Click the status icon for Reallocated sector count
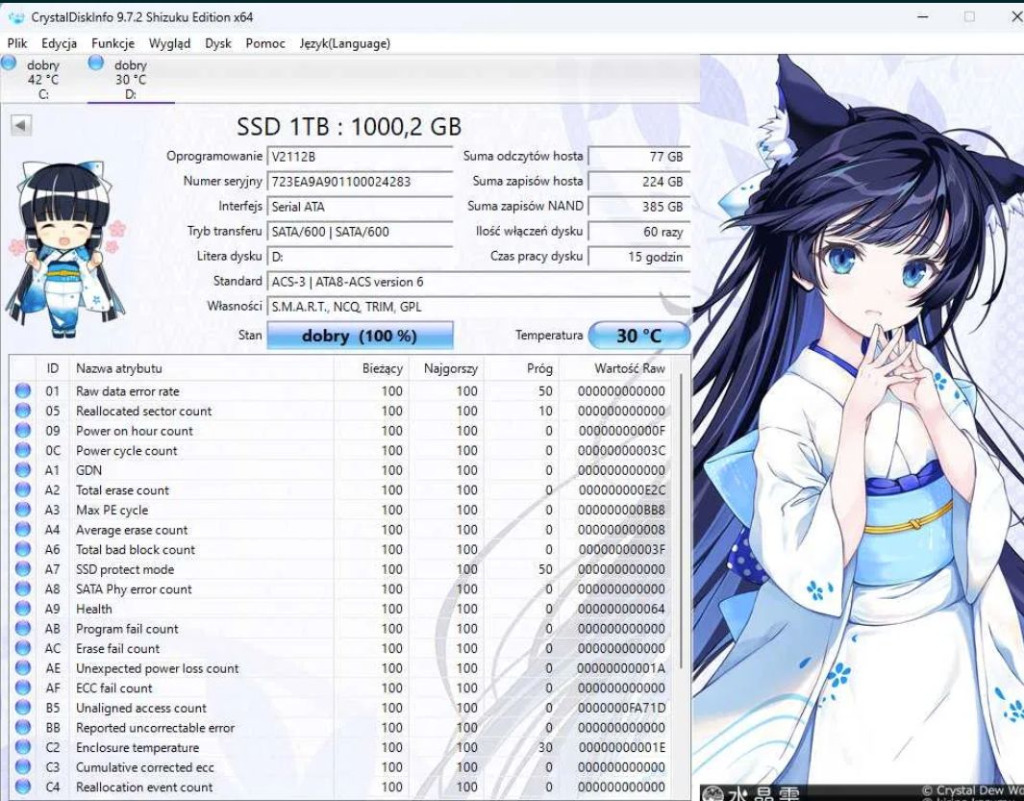The height and width of the screenshot is (801, 1024). (x=23, y=411)
